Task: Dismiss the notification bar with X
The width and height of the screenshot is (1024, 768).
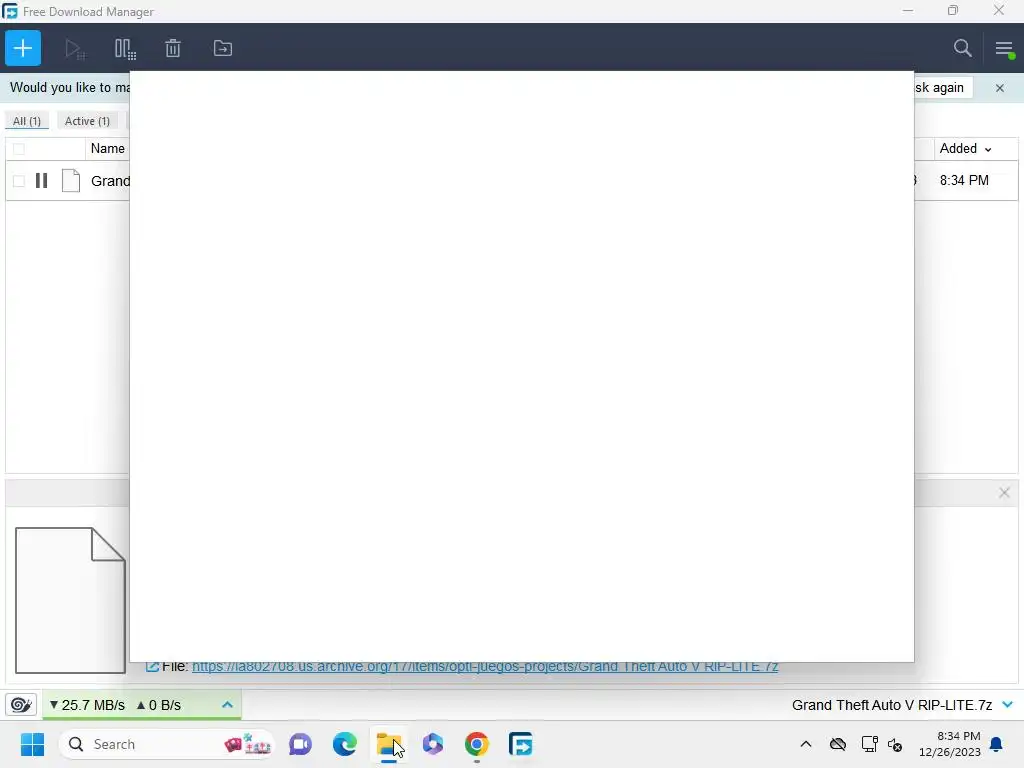Action: pos(1000,88)
